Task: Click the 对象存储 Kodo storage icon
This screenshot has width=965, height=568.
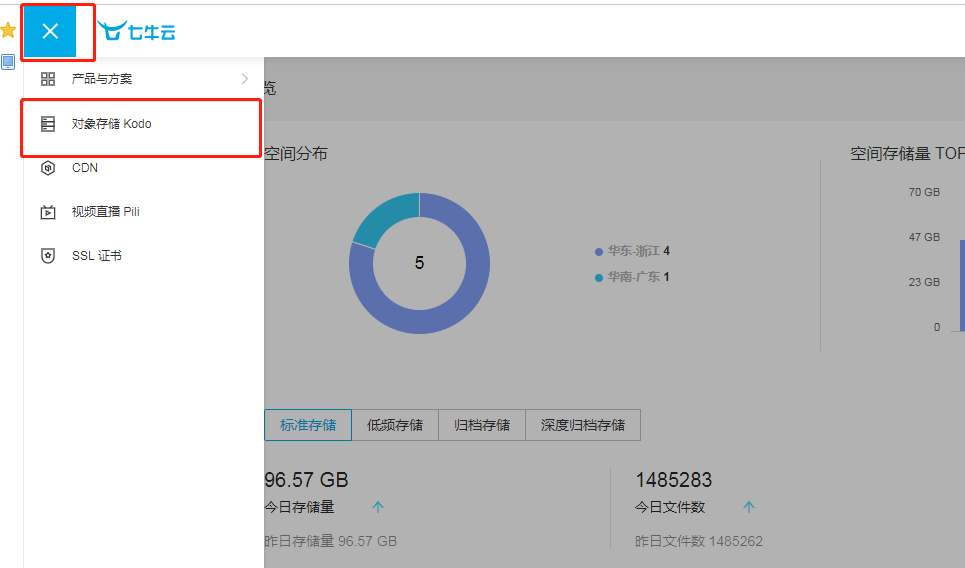Action: (x=48, y=124)
